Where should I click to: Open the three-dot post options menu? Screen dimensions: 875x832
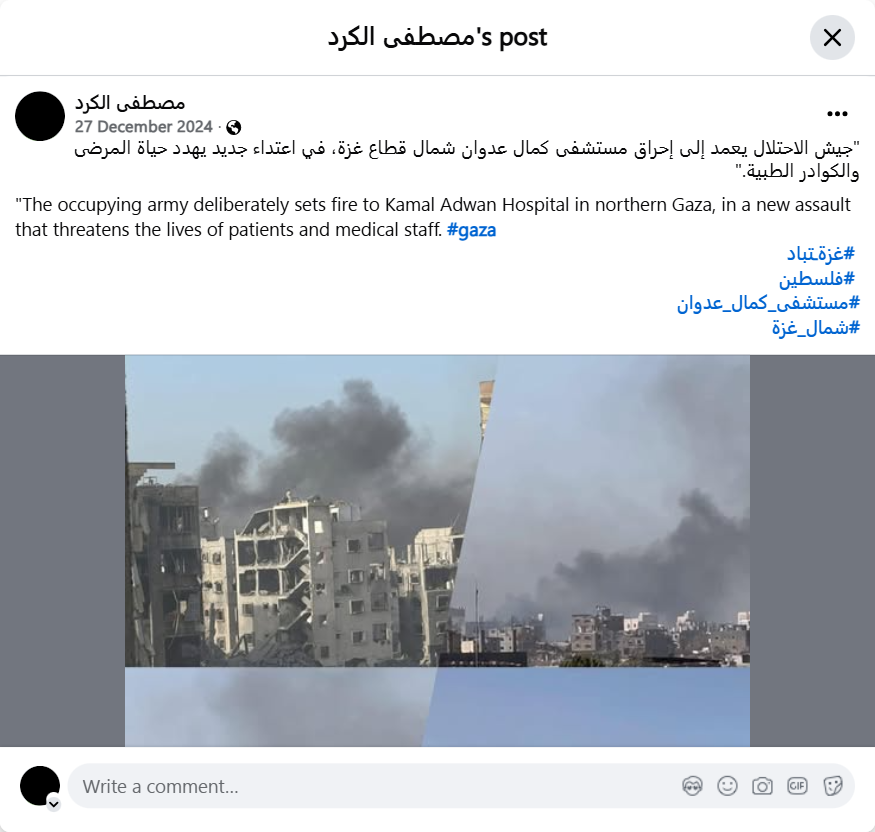pyautogui.click(x=837, y=114)
